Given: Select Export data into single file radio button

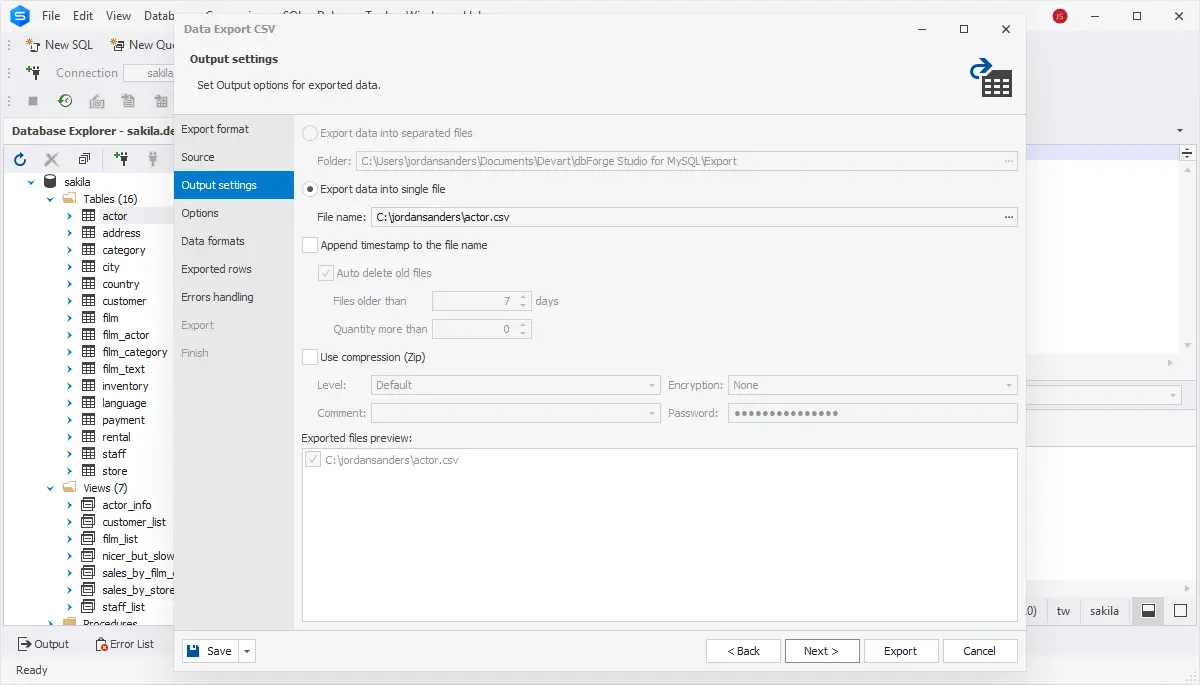Looking at the screenshot, I should pyautogui.click(x=310, y=189).
